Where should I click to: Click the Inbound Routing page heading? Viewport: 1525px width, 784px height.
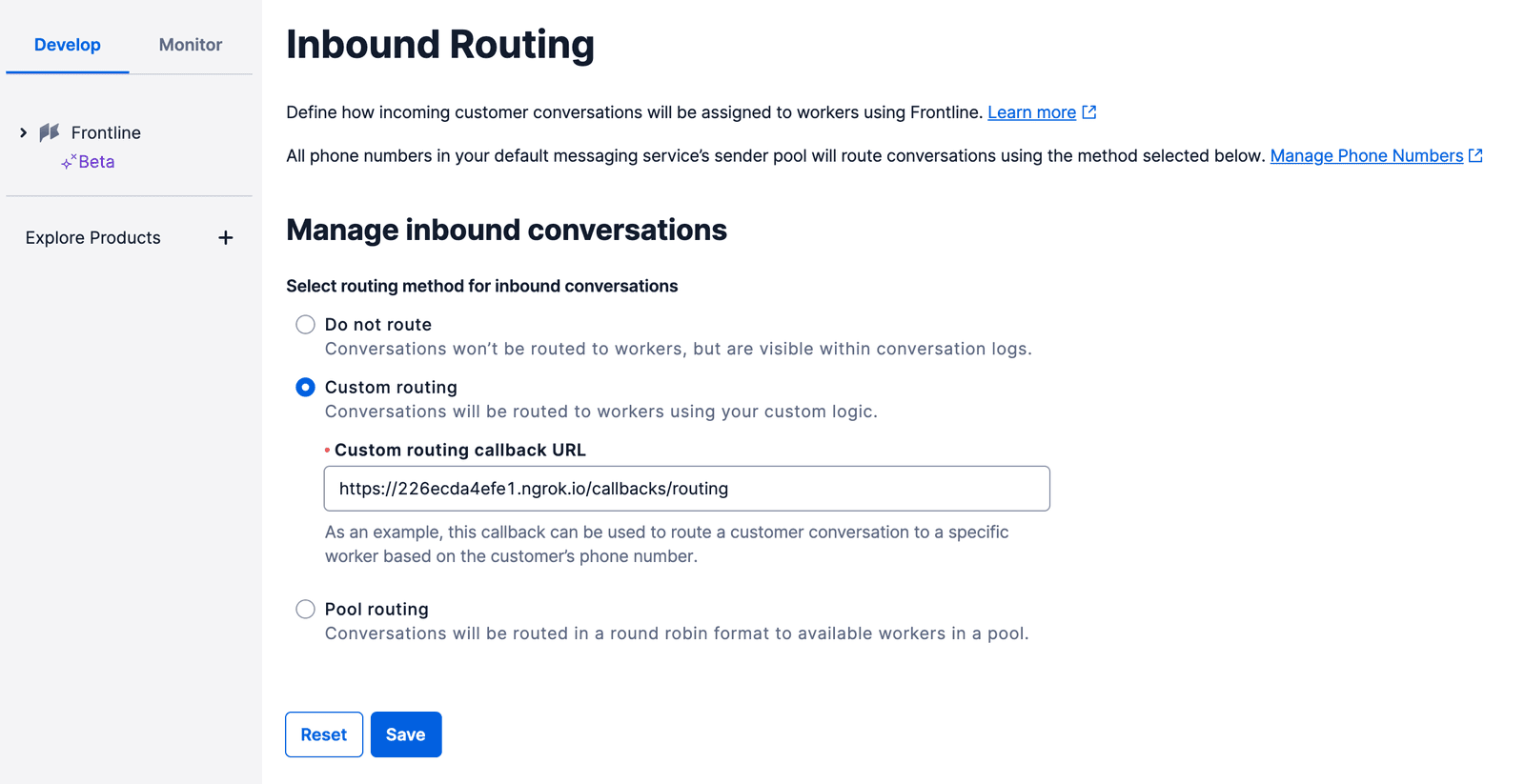pyautogui.click(x=439, y=44)
